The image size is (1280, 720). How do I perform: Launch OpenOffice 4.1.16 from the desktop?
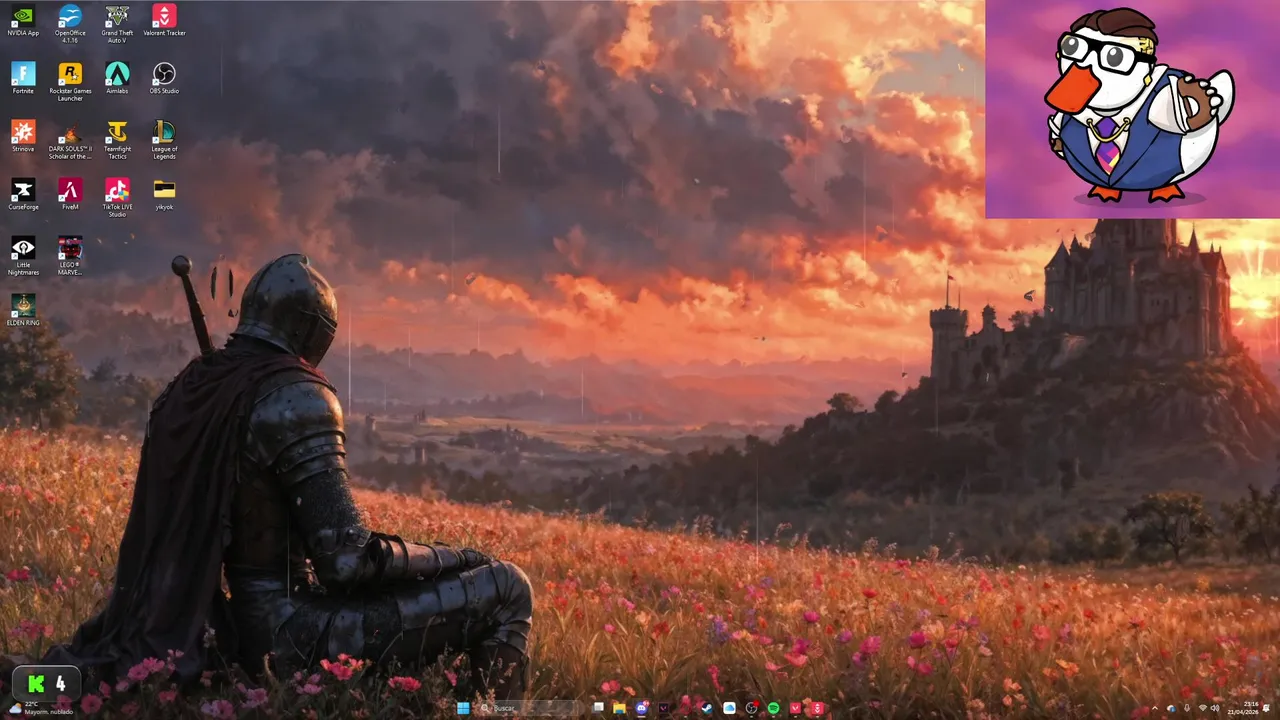[x=70, y=24]
